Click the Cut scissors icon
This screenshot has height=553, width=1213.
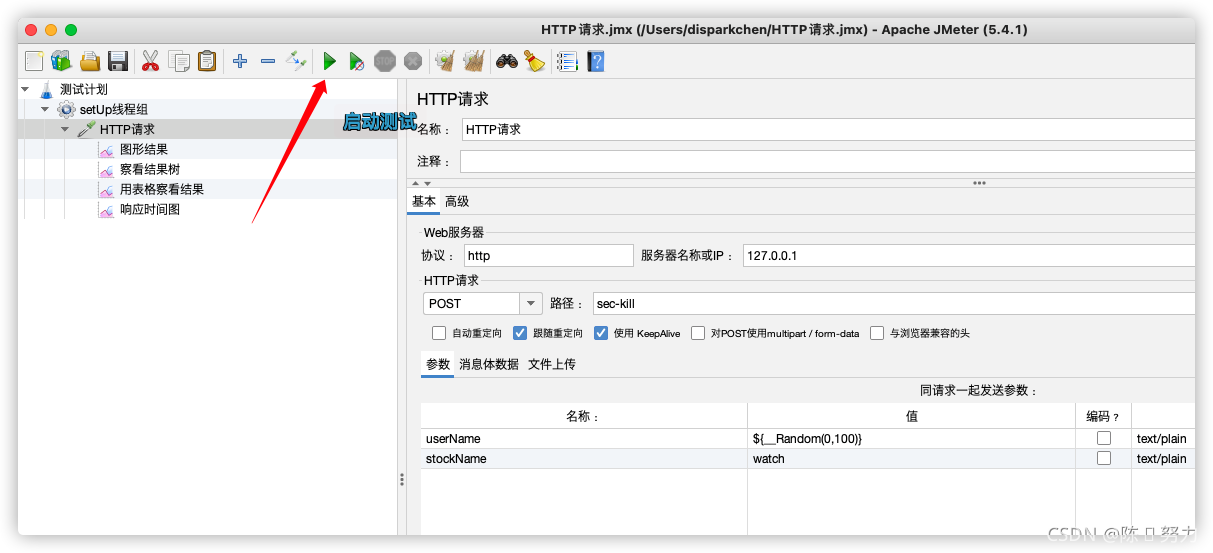pyautogui.click(x=151, y=61)
